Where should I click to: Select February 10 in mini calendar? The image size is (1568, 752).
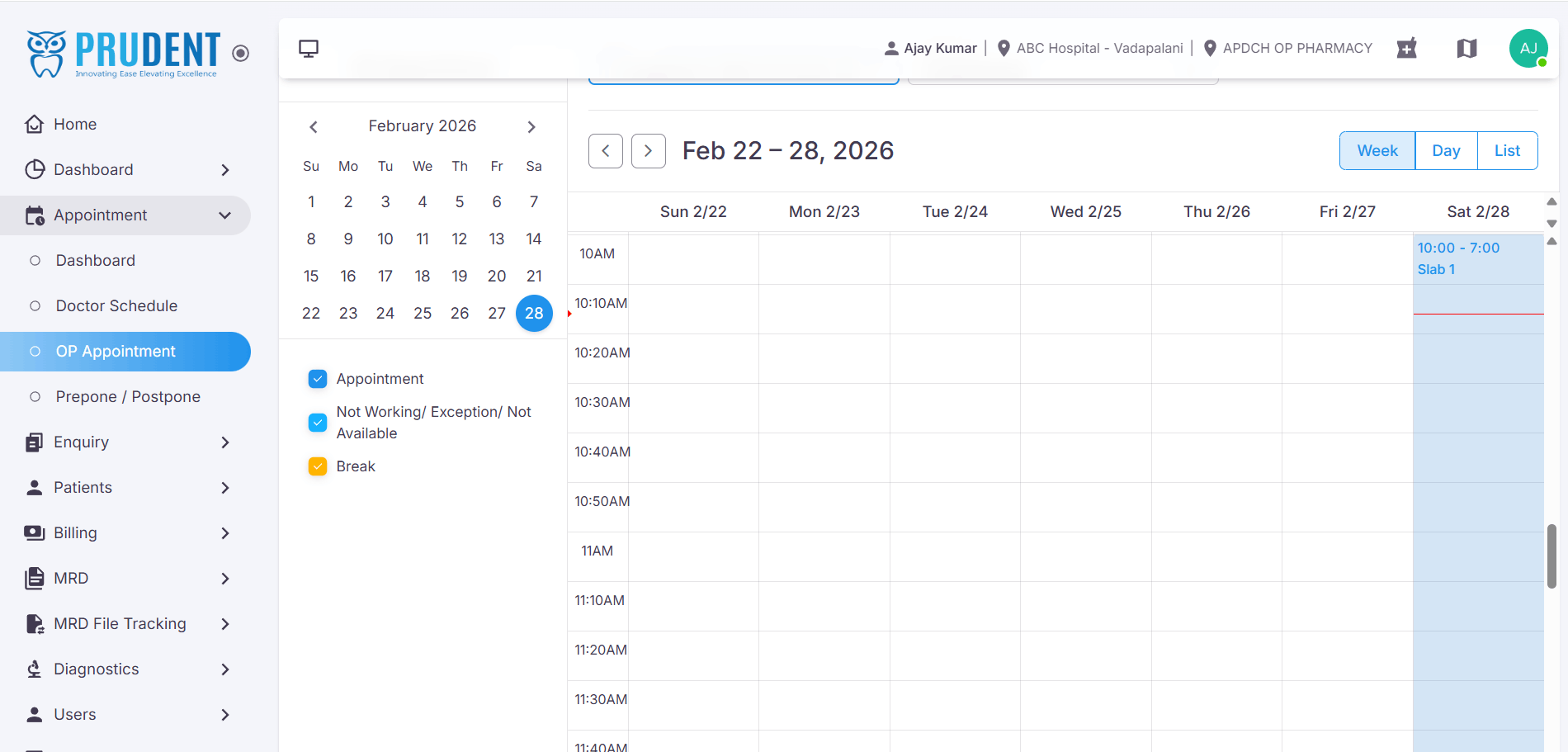[385, 239]
